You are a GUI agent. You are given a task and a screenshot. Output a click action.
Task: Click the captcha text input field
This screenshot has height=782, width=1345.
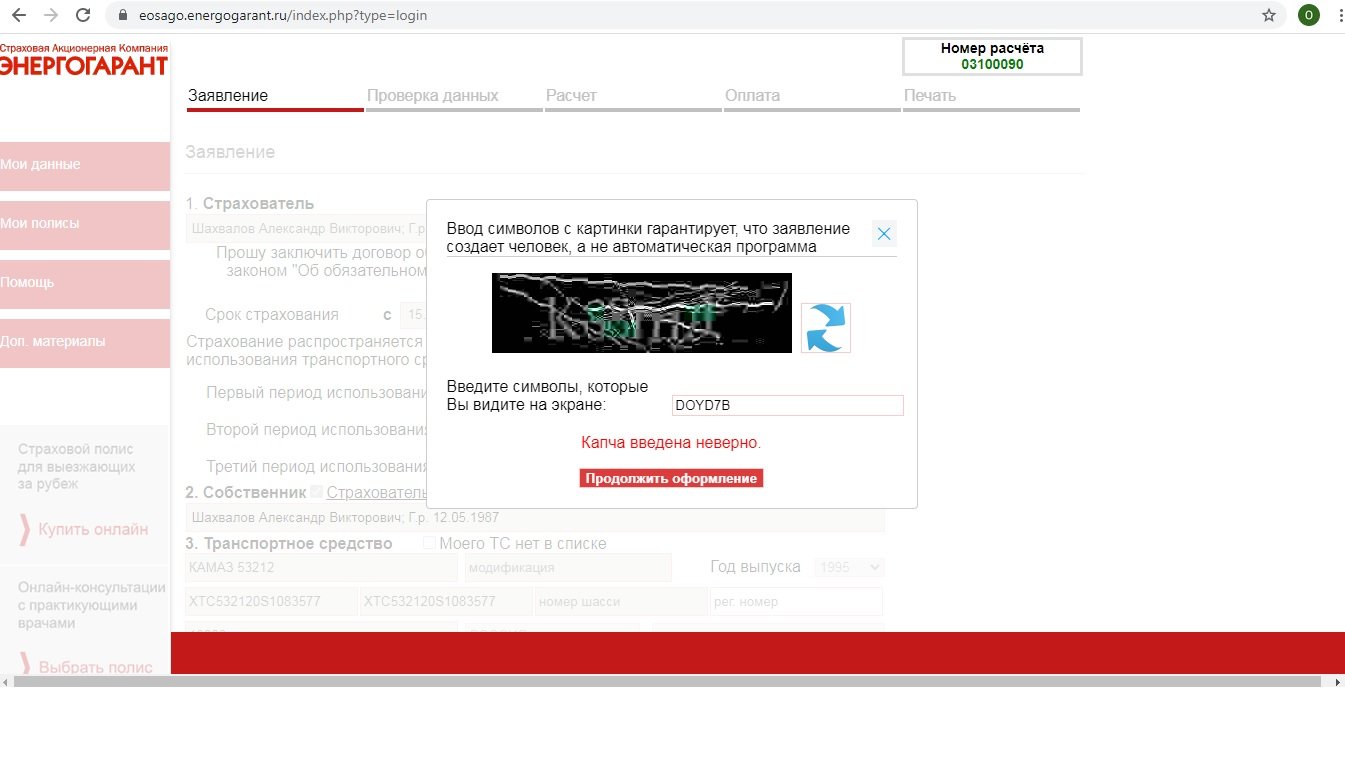pyautogui.click(x=787, y=405)
